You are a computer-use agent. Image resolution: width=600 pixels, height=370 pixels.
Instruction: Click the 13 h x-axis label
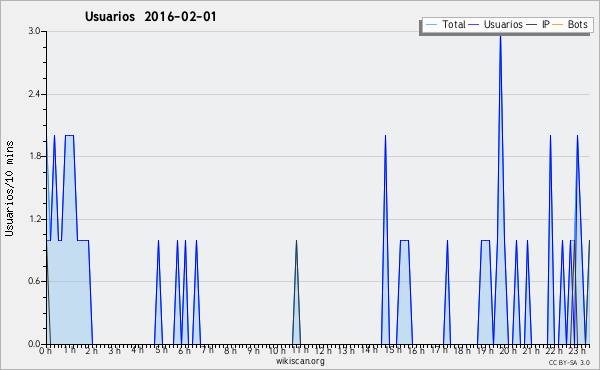click(346, 350)
